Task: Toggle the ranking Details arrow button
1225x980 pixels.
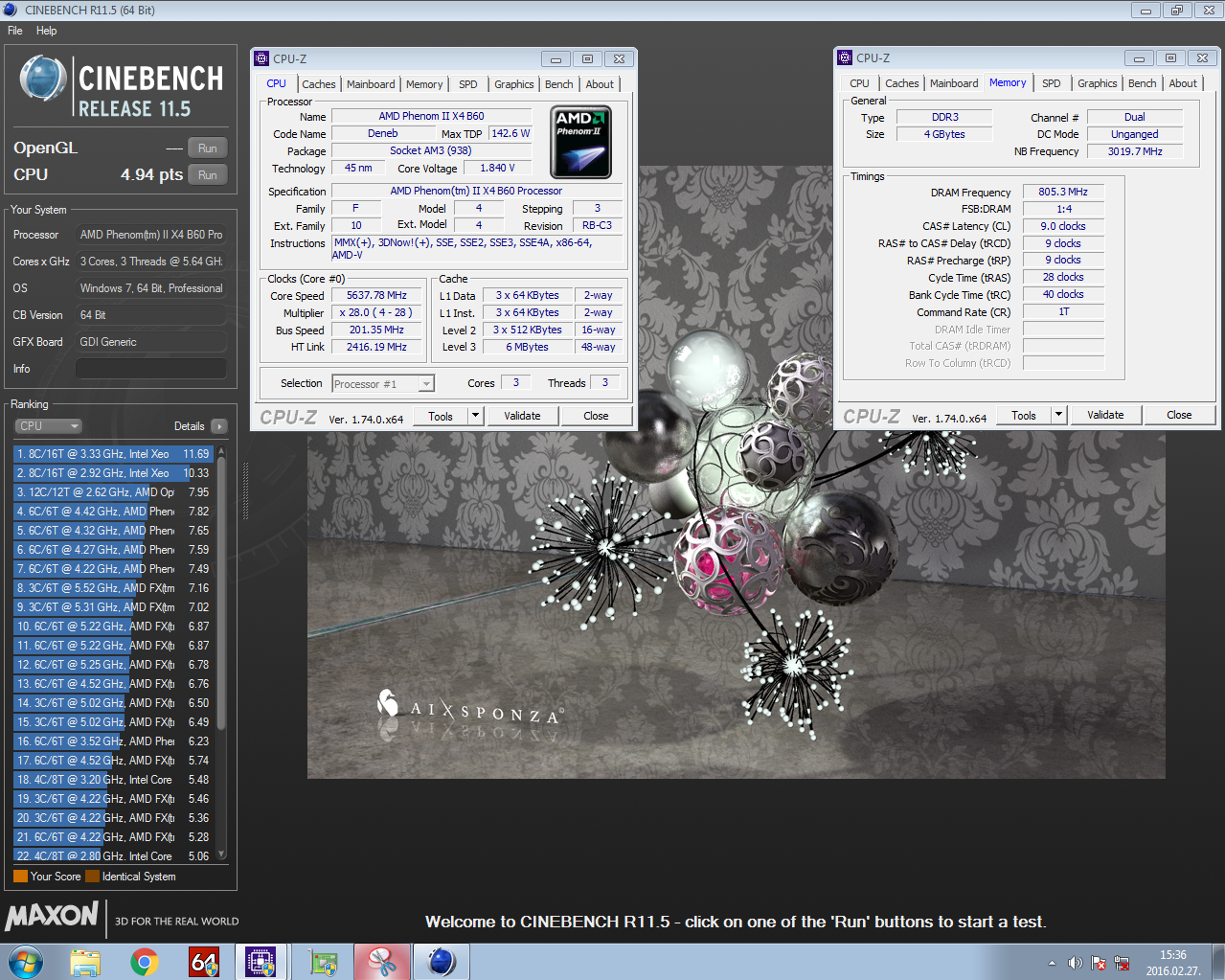Action: (x=219, y=426)
